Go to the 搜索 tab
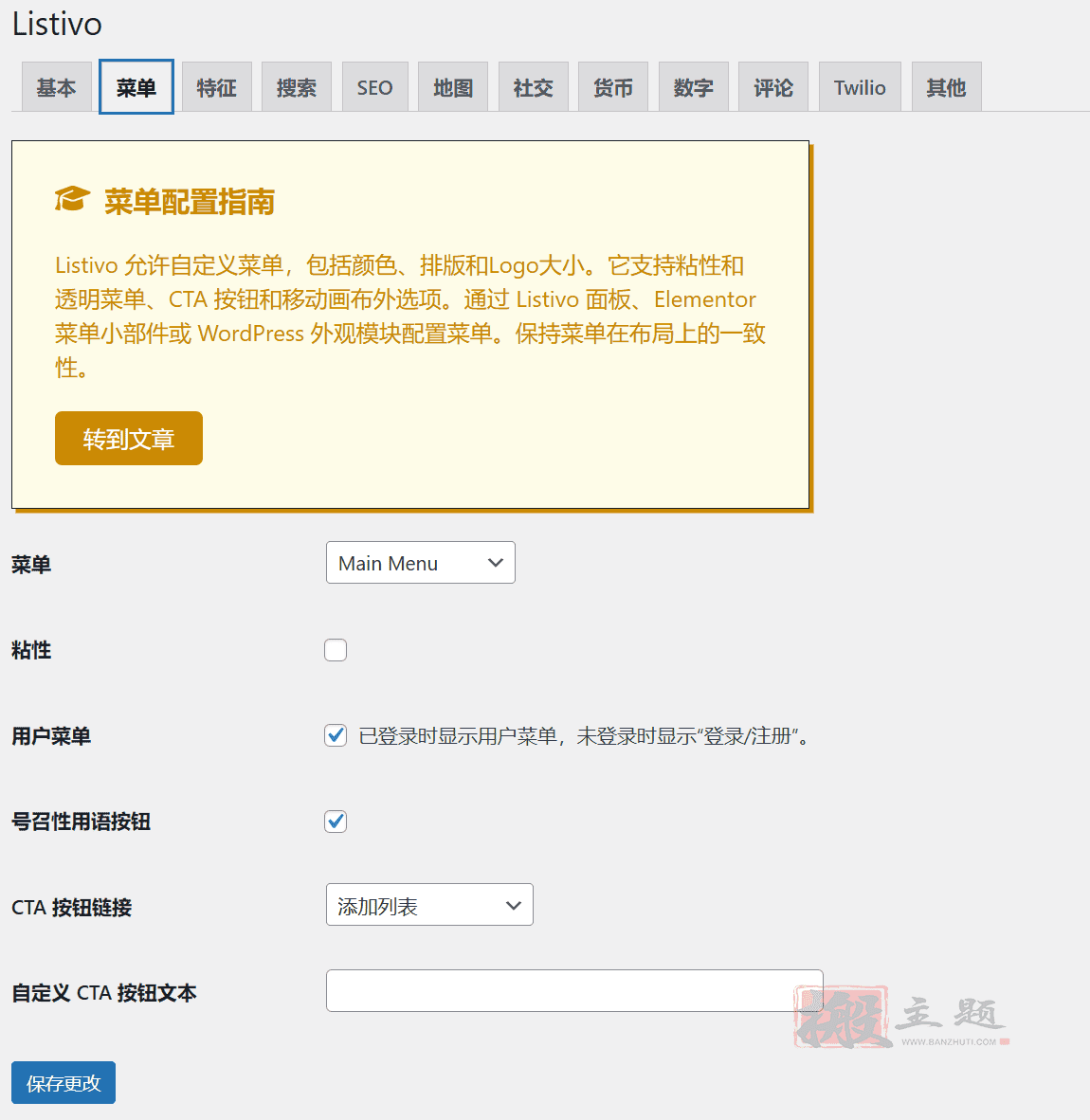 tap(297, 87)
